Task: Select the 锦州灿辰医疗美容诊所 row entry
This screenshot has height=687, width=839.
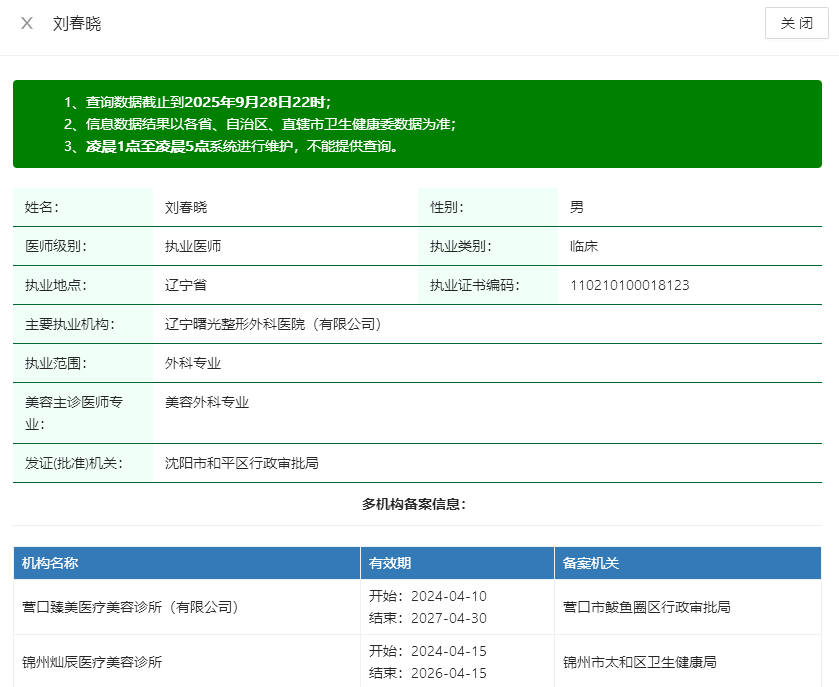Action: tap(92, 662)
